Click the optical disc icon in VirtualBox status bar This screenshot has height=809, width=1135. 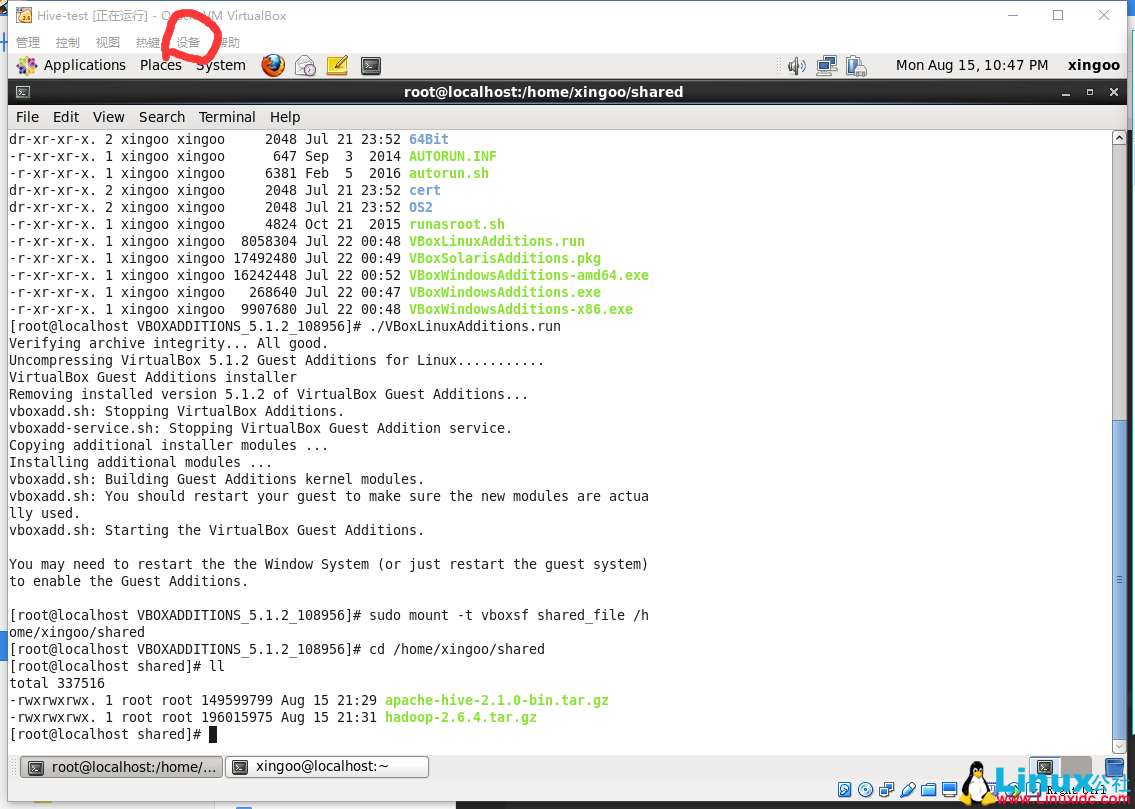pos(864,790)
